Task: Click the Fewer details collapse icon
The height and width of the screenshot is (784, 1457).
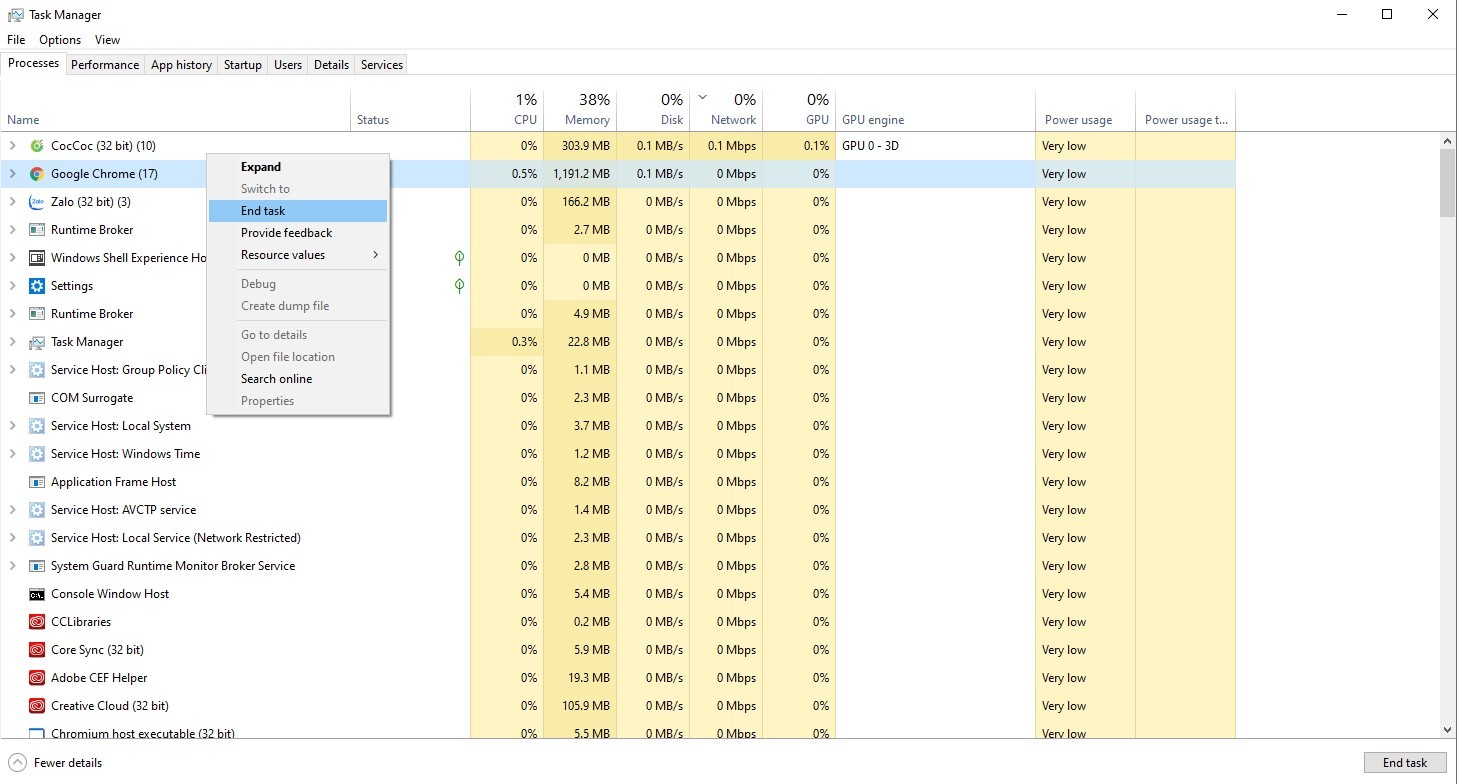Action: click(x=16, y=762)
